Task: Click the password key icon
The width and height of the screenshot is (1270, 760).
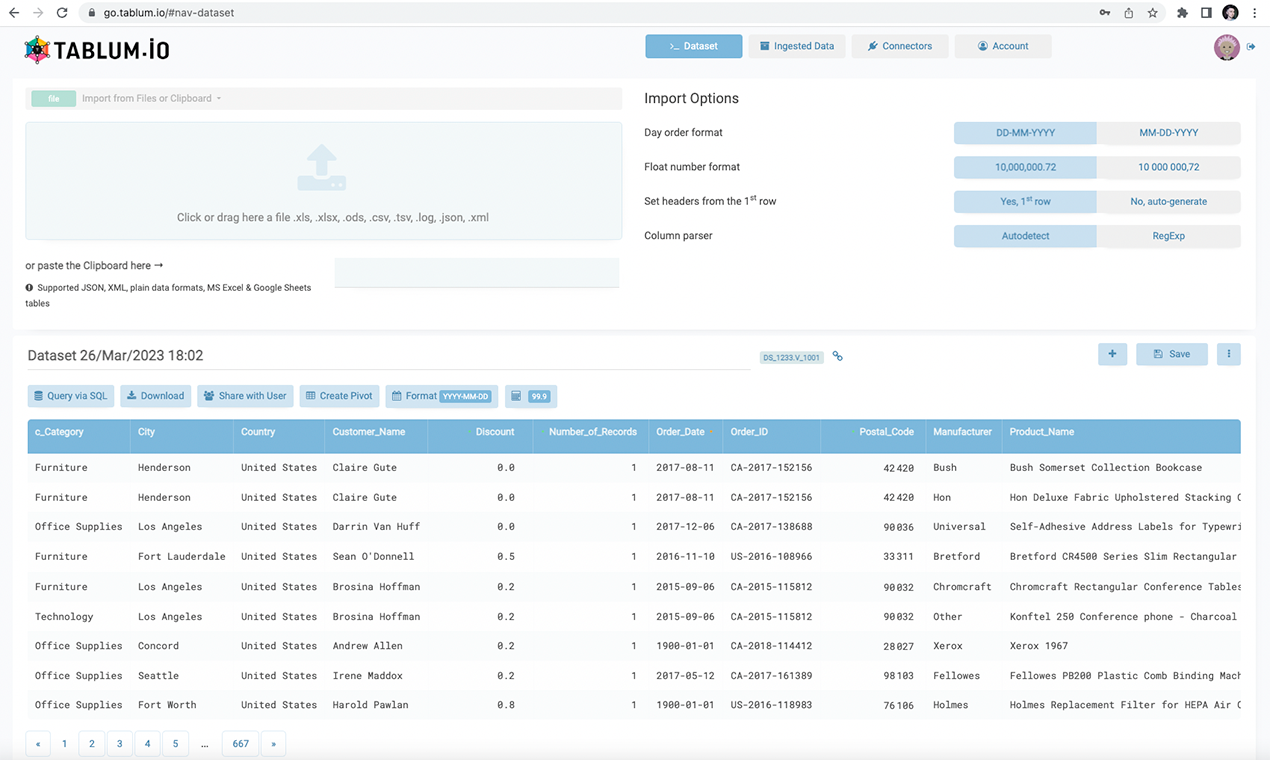Action: click(x=1105, y=13)
